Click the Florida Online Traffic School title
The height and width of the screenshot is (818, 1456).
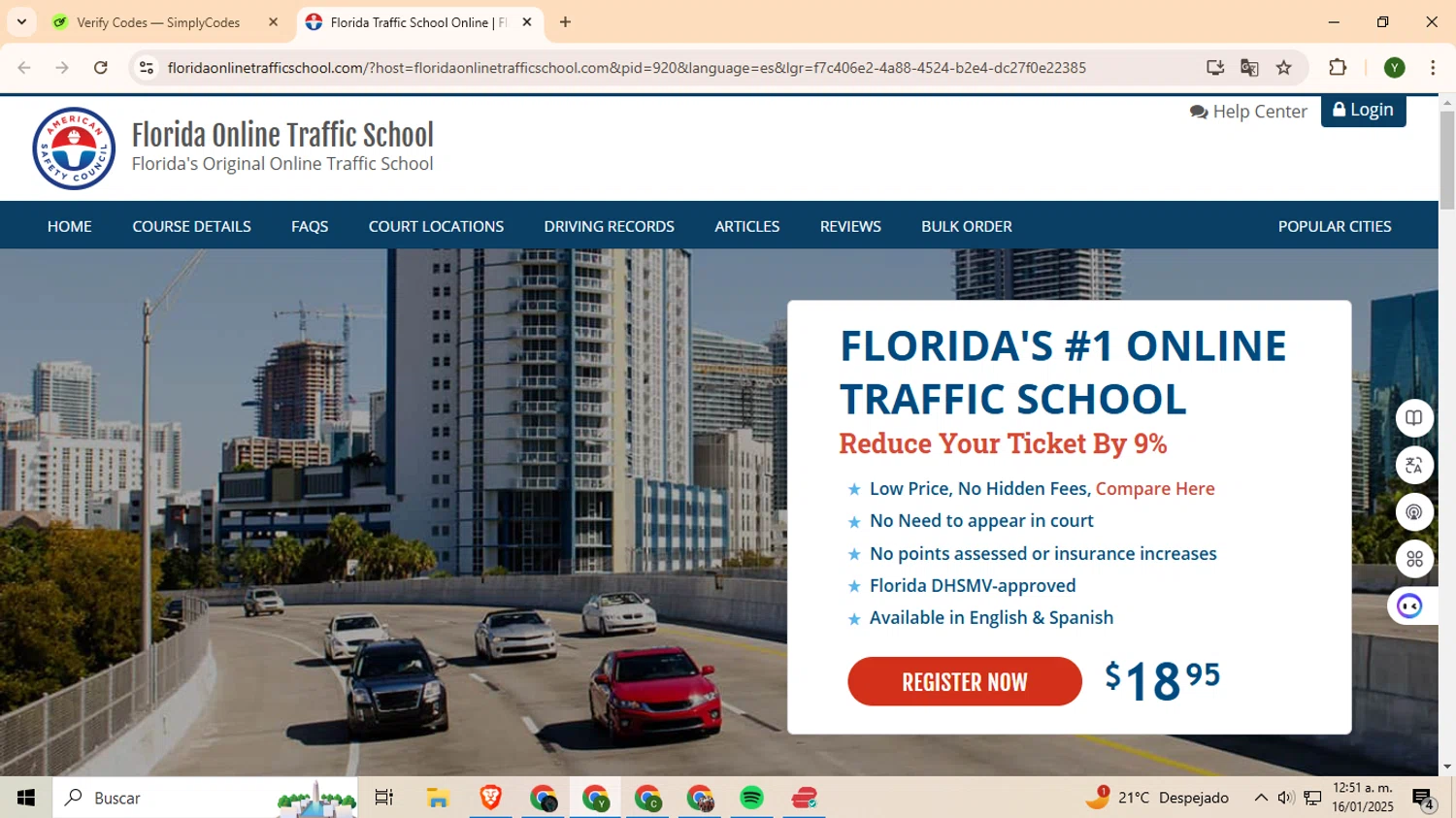pos(282,135)
